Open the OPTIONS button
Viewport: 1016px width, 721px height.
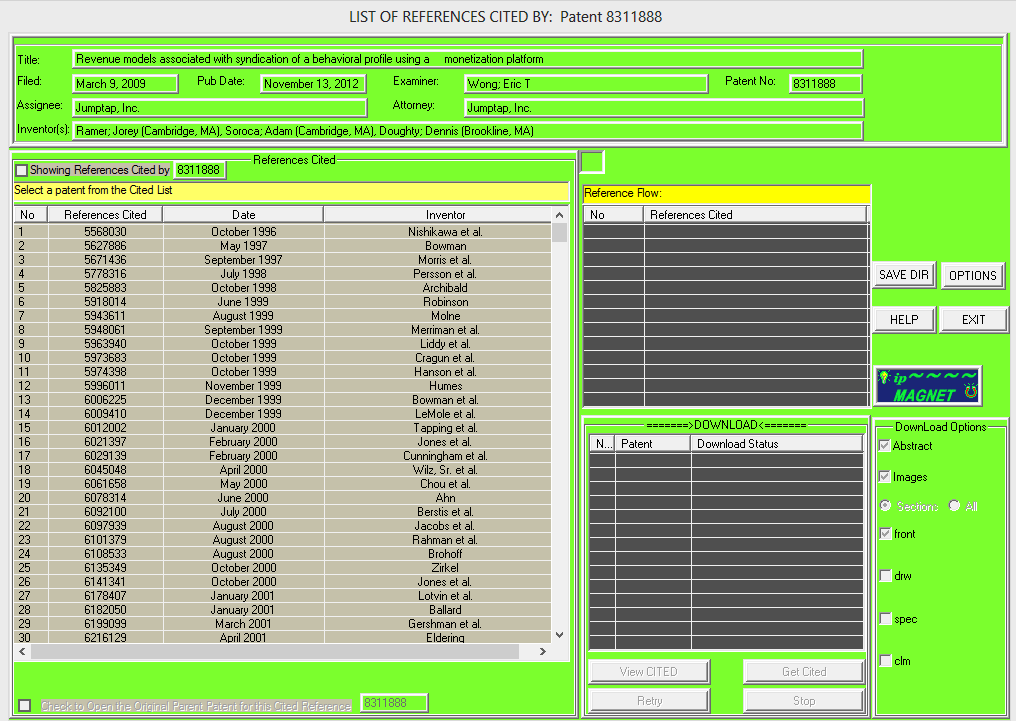coord(973,276)
